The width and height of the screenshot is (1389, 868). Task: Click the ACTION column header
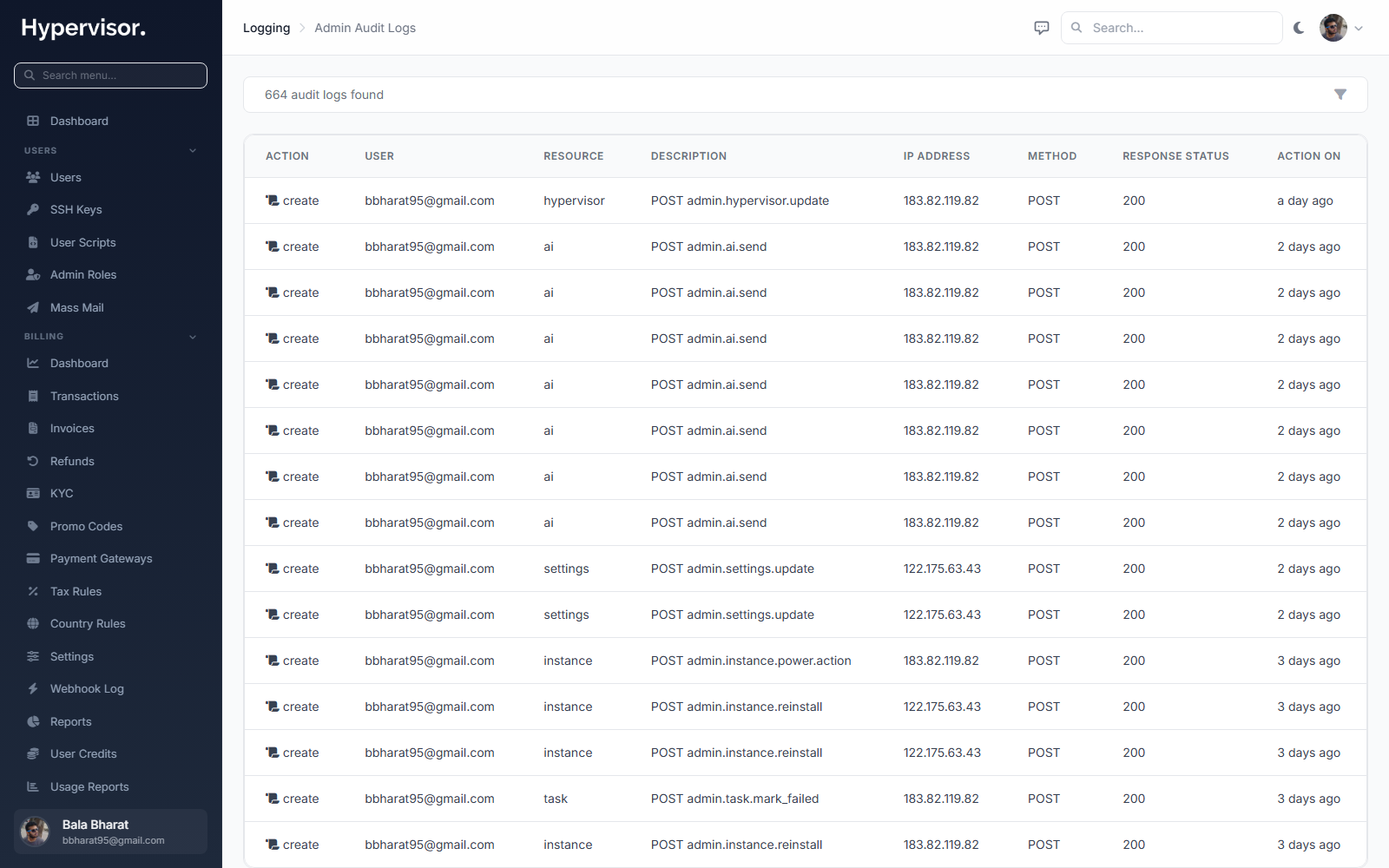[287, 156]
